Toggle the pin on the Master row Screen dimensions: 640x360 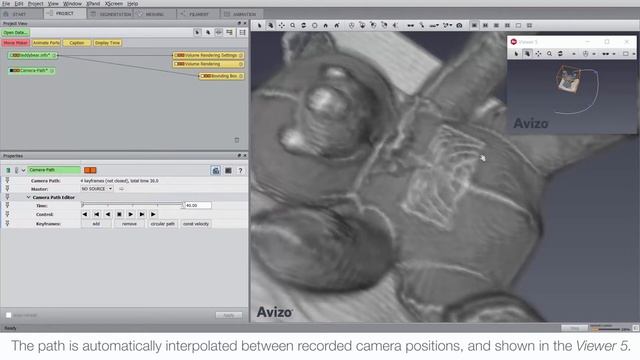click(7, 189)
